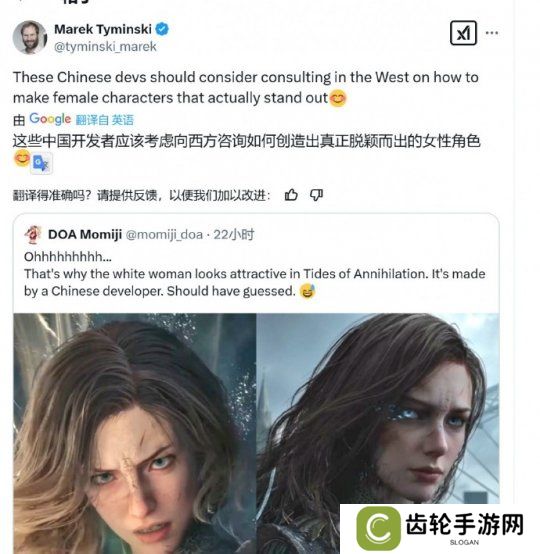Click the Google Translate extension icon

click(41, 163)
